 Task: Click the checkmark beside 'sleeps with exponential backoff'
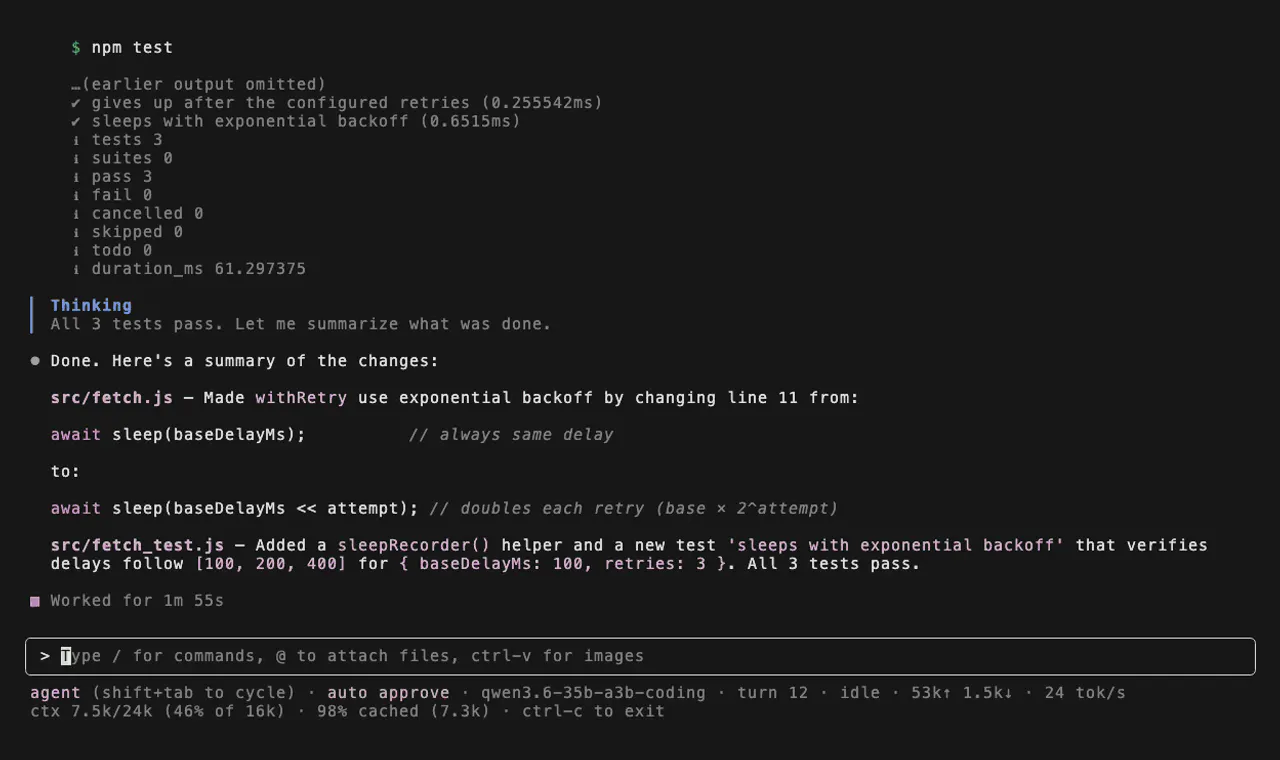(76, 121)
